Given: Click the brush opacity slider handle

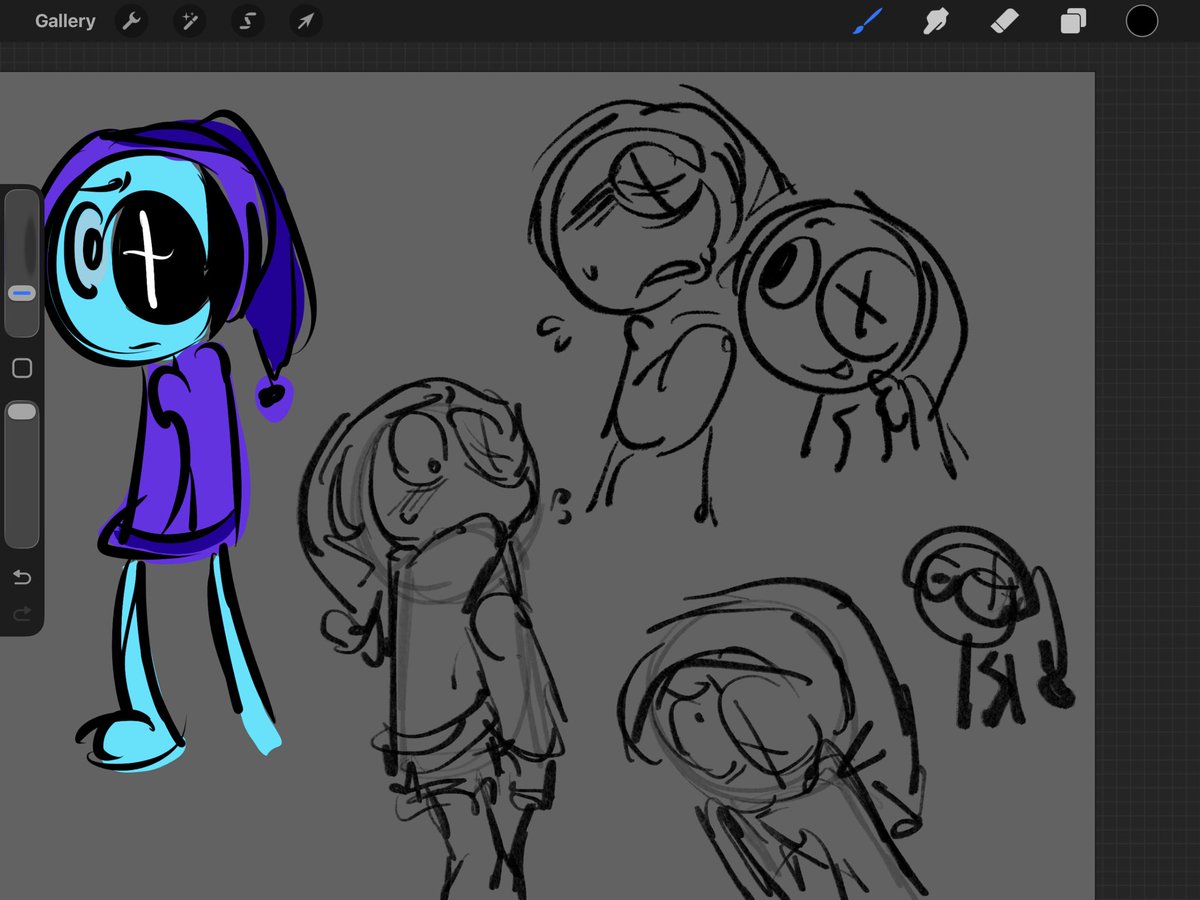Looking at the screenshot, I should (x=22, y=411).
